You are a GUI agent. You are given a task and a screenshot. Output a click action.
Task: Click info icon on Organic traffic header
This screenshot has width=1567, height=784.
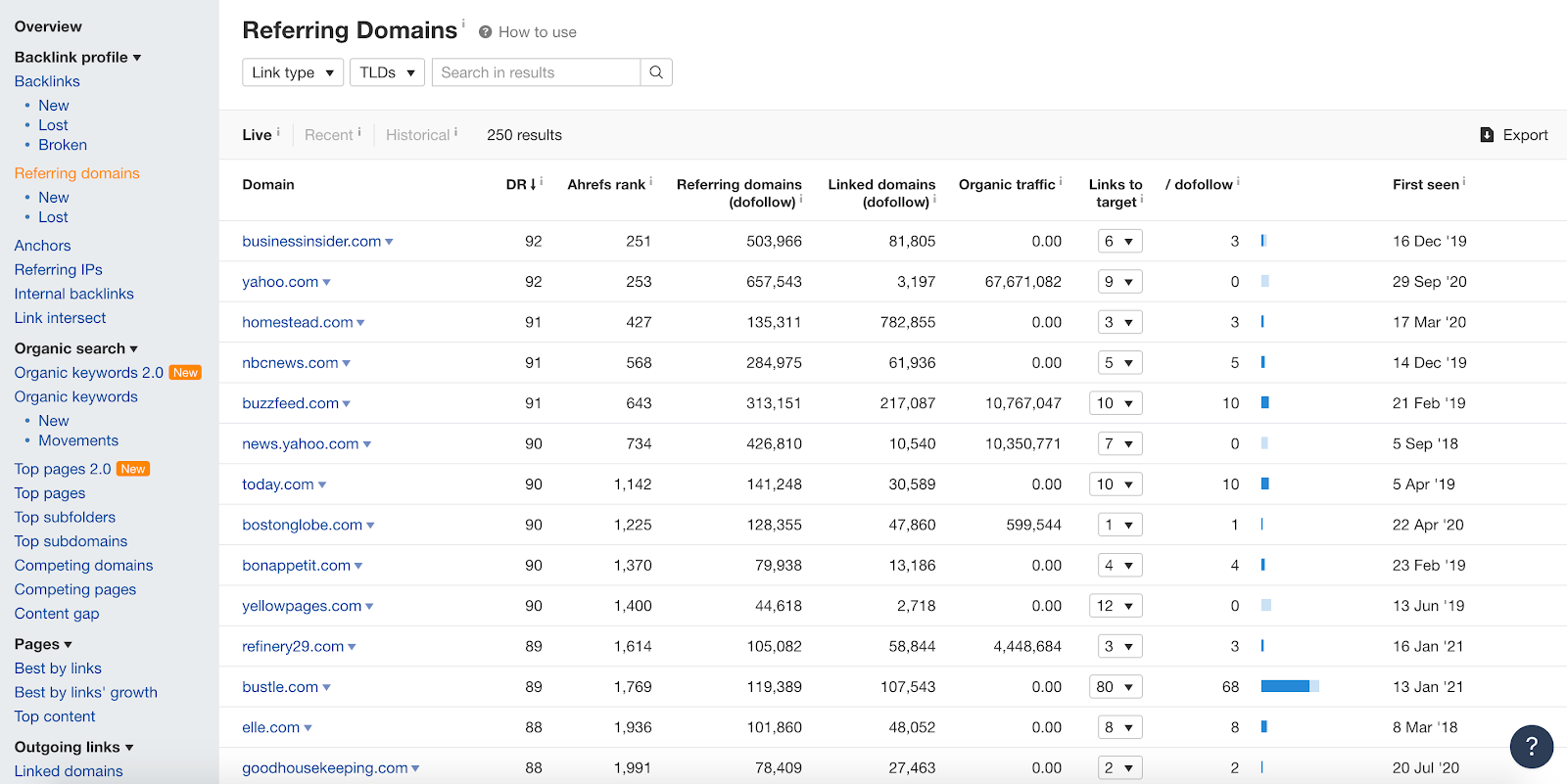click(1061, 181)
